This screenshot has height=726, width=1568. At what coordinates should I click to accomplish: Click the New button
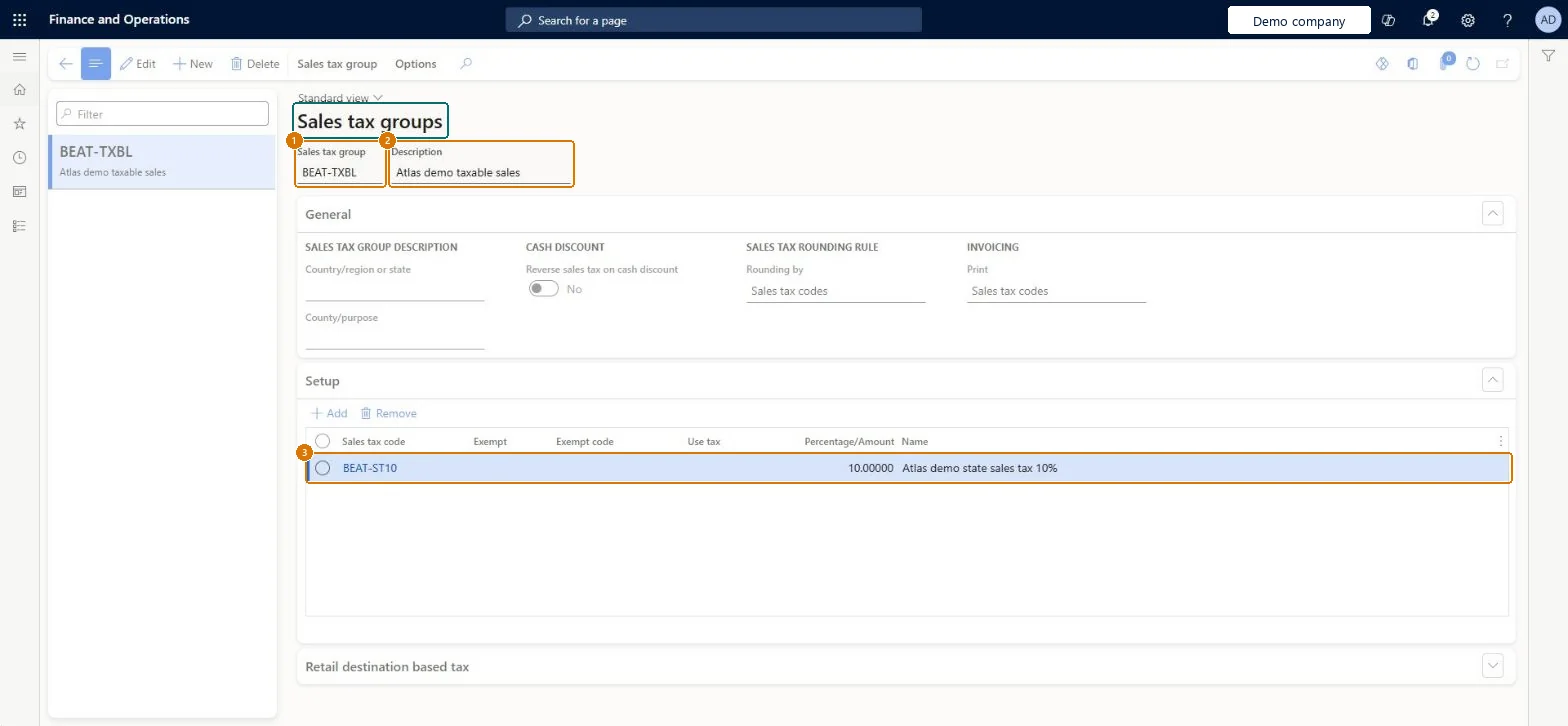pyautogui.click(x=193, y=64)
